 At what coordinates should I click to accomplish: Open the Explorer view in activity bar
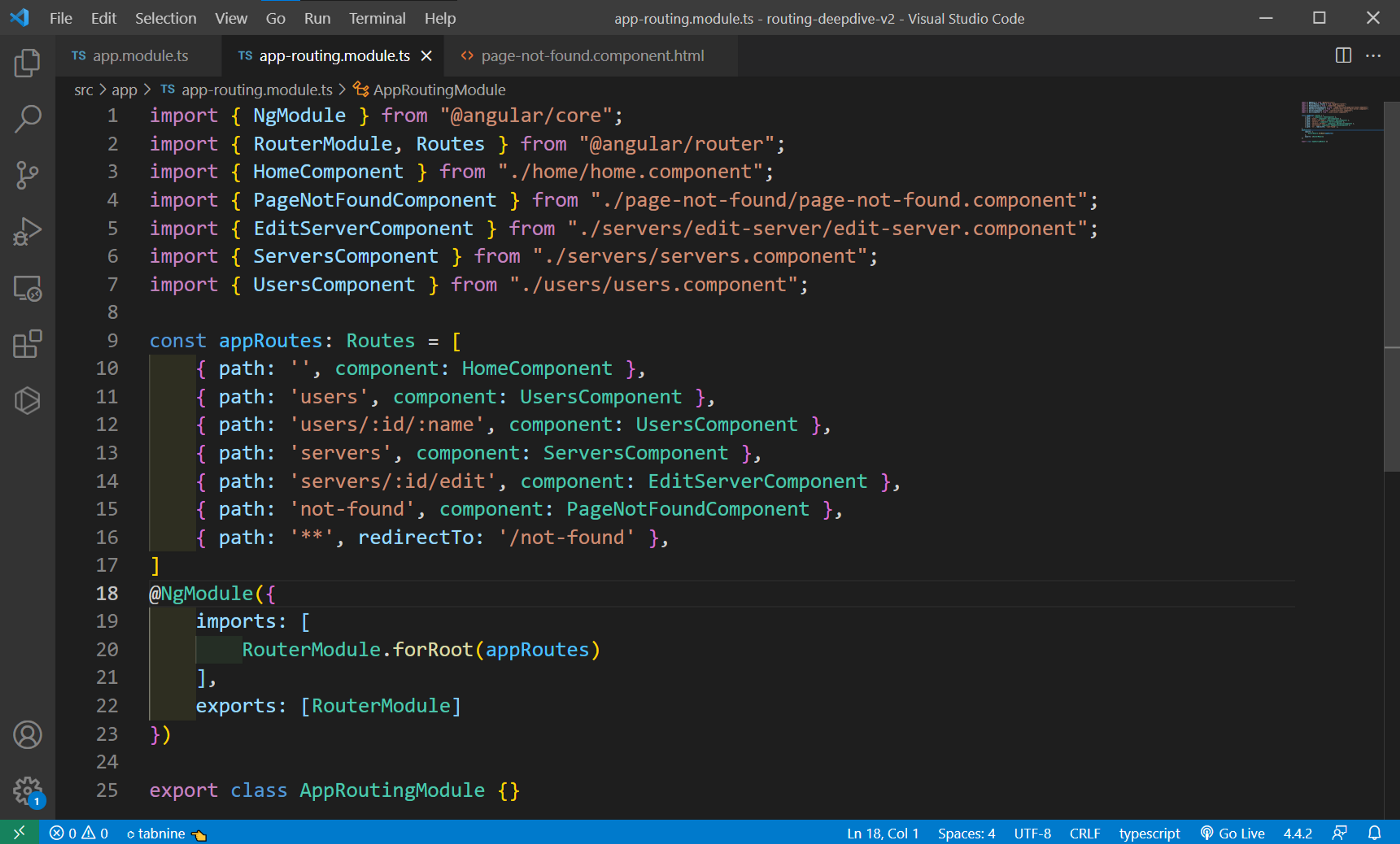pos(27,64)
